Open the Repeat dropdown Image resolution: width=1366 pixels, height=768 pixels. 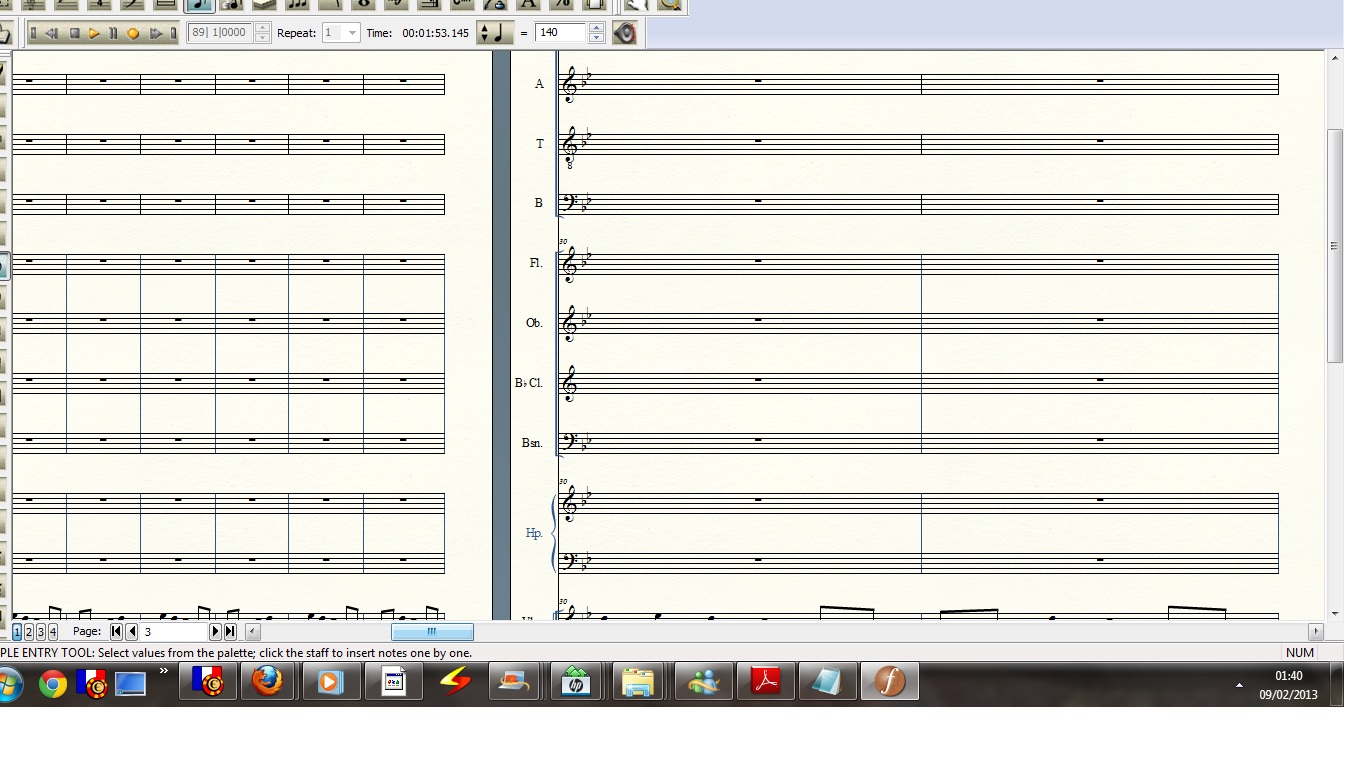pos(351,33)
